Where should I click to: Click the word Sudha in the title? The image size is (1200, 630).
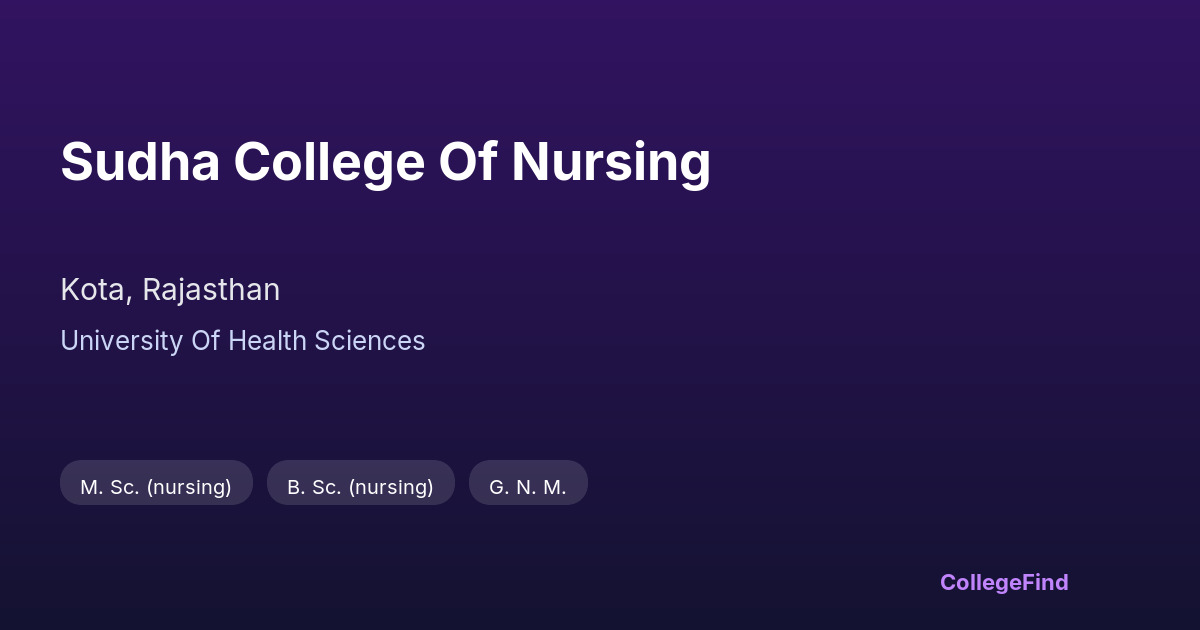coord(140,162)
